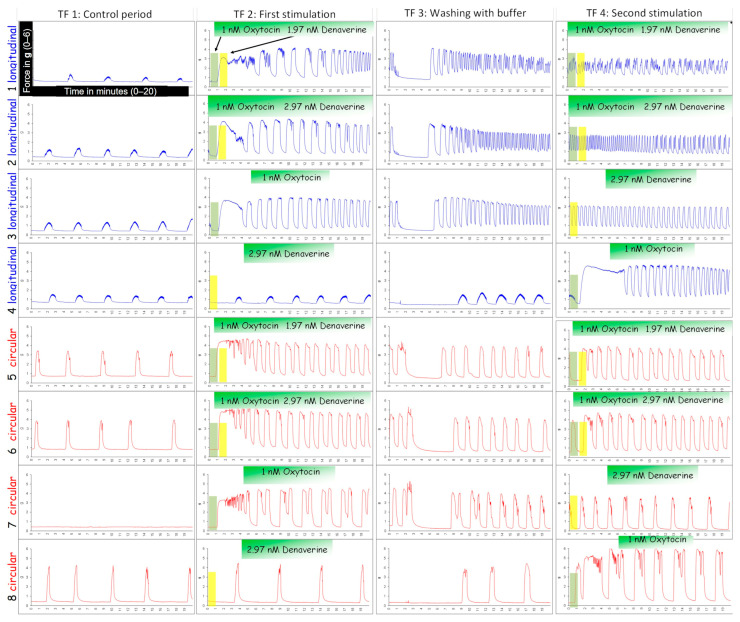Click row 3 TF 2 '1 nM Oxytocin' label

(291, 177)
